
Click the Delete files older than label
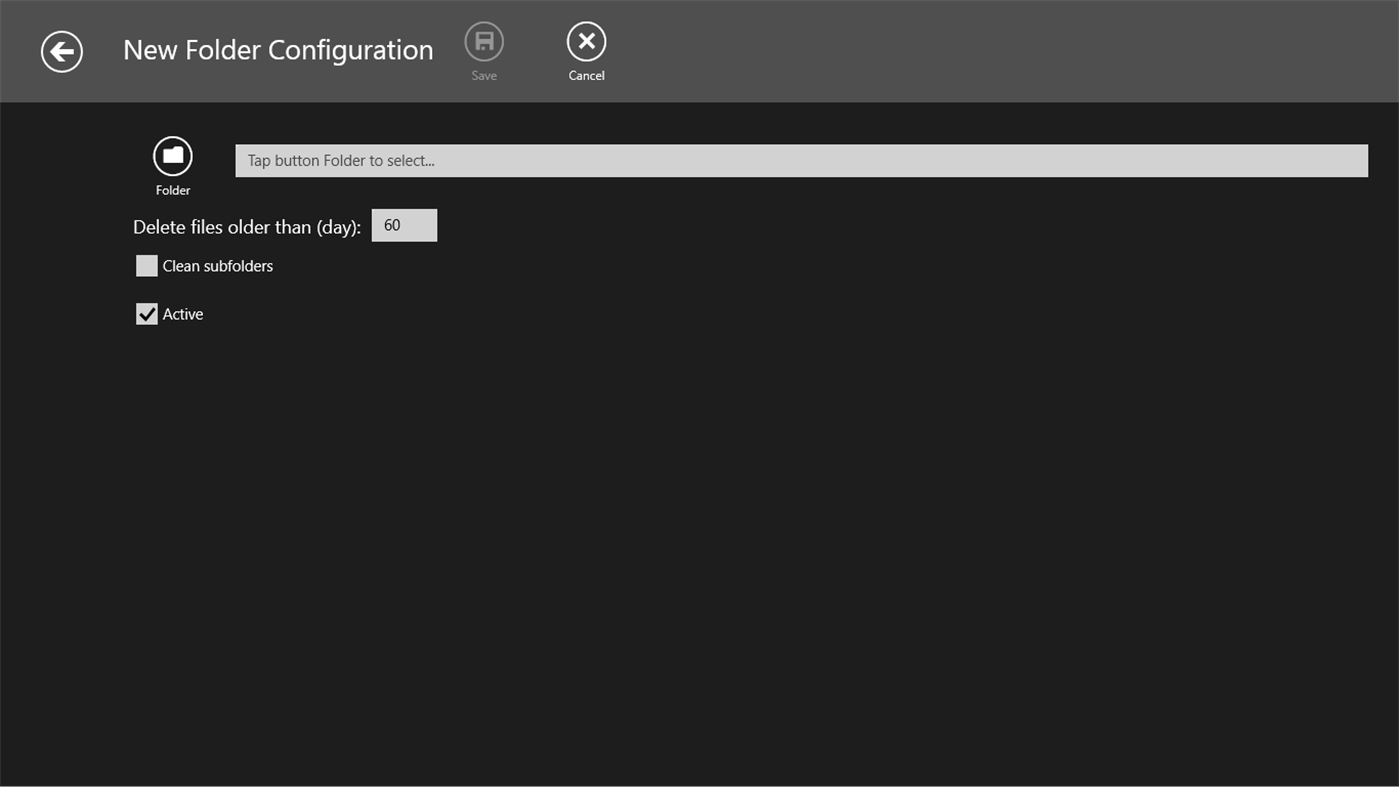pos(249,227)
